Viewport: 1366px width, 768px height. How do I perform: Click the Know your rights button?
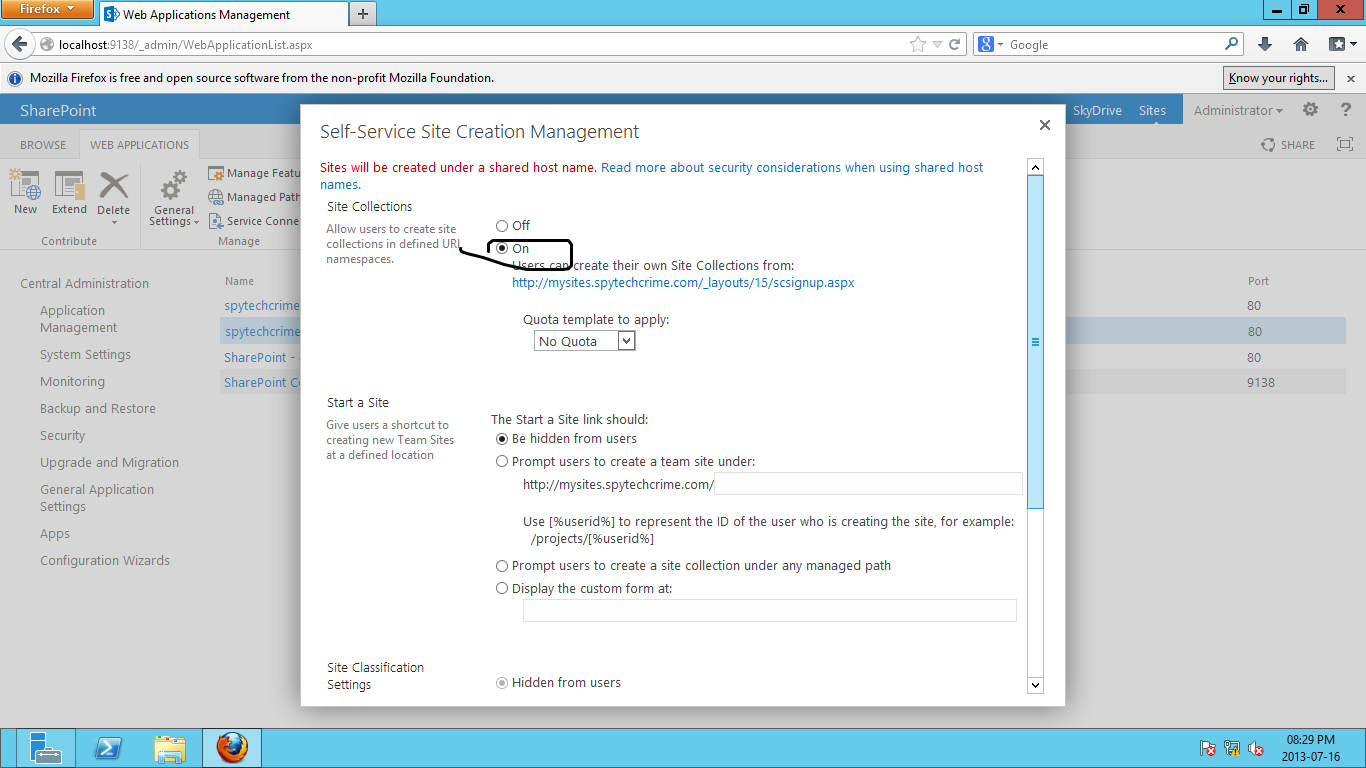1279,78
